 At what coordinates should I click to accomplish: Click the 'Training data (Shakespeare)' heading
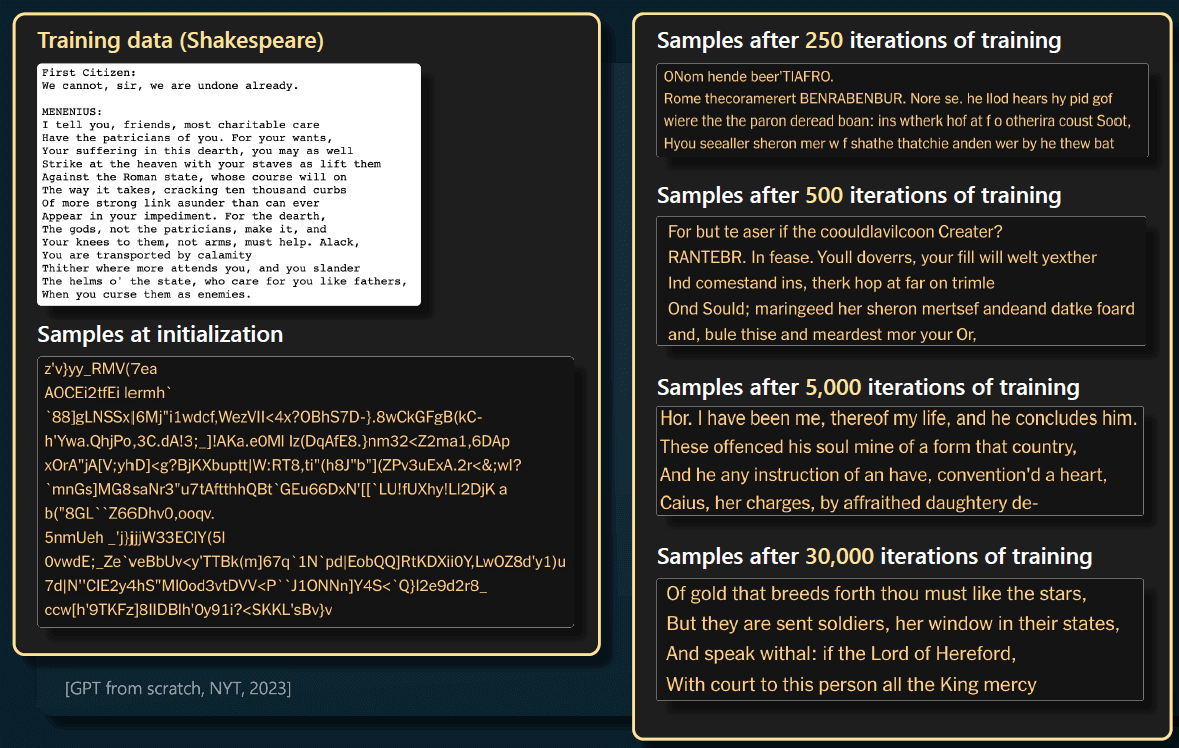[x=180, y=41]
